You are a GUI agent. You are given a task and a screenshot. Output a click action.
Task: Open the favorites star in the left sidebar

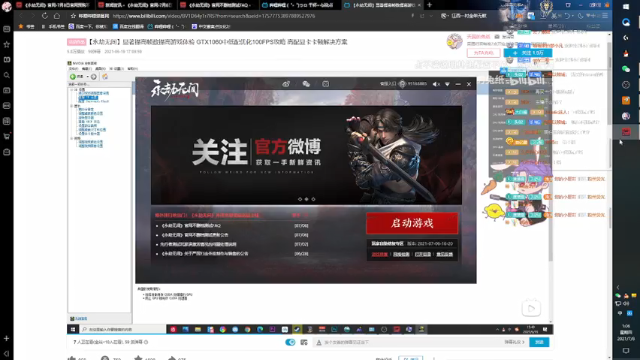tap(7, 44)
